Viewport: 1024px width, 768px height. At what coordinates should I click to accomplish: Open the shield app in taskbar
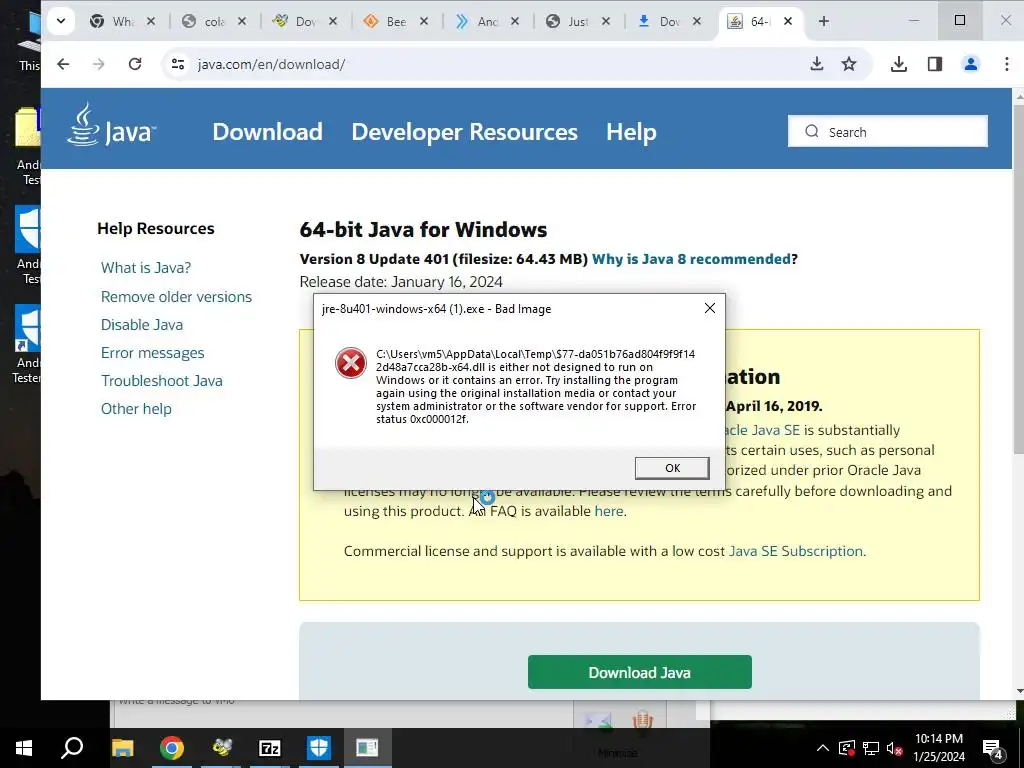click(x=319, y=748)
